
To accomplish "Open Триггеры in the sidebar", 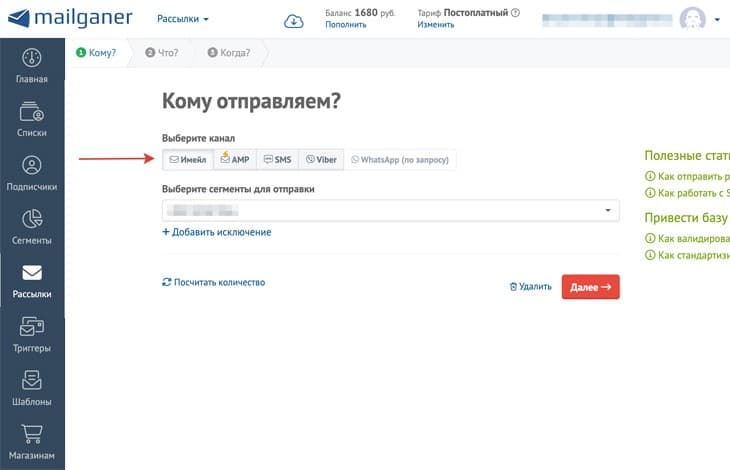I will (32, 335).
